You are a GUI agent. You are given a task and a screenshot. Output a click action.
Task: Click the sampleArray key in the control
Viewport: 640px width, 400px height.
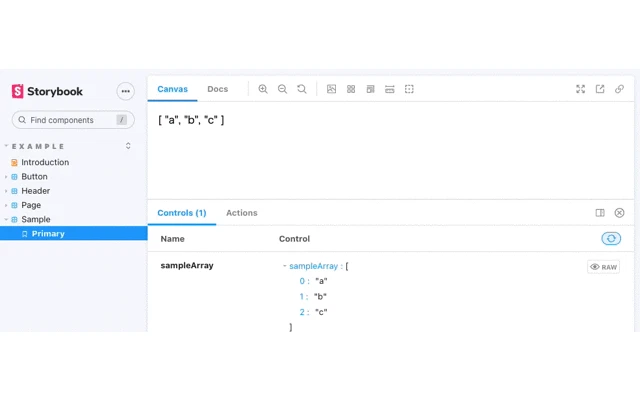(x=313, y=266)
